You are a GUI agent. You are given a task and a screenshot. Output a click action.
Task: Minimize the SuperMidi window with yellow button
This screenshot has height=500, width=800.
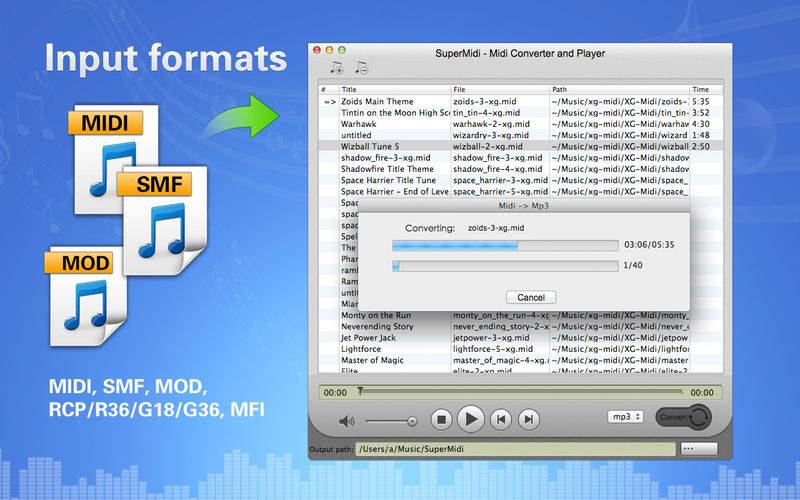(329, 50)
